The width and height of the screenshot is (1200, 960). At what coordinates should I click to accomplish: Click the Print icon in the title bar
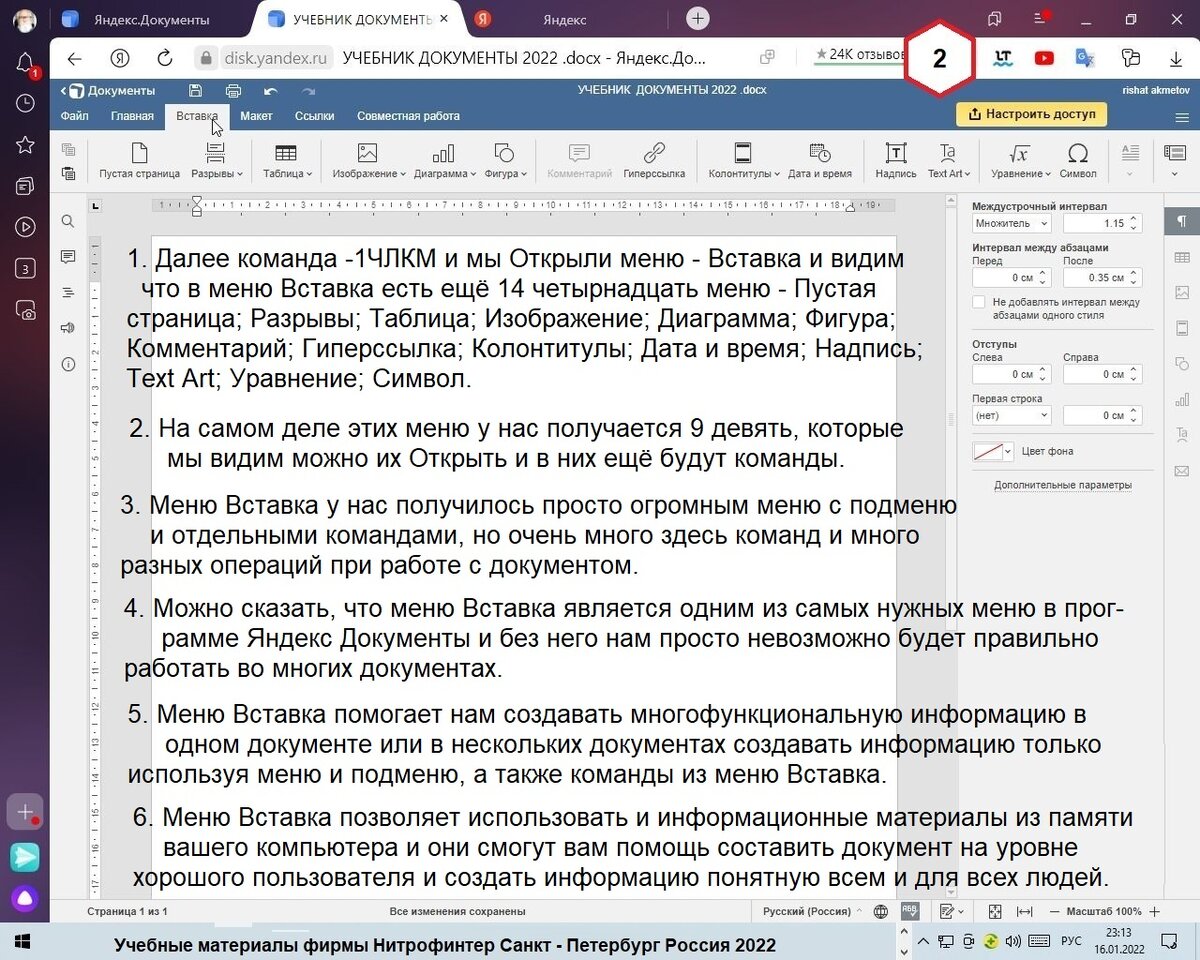pos(233,90)
